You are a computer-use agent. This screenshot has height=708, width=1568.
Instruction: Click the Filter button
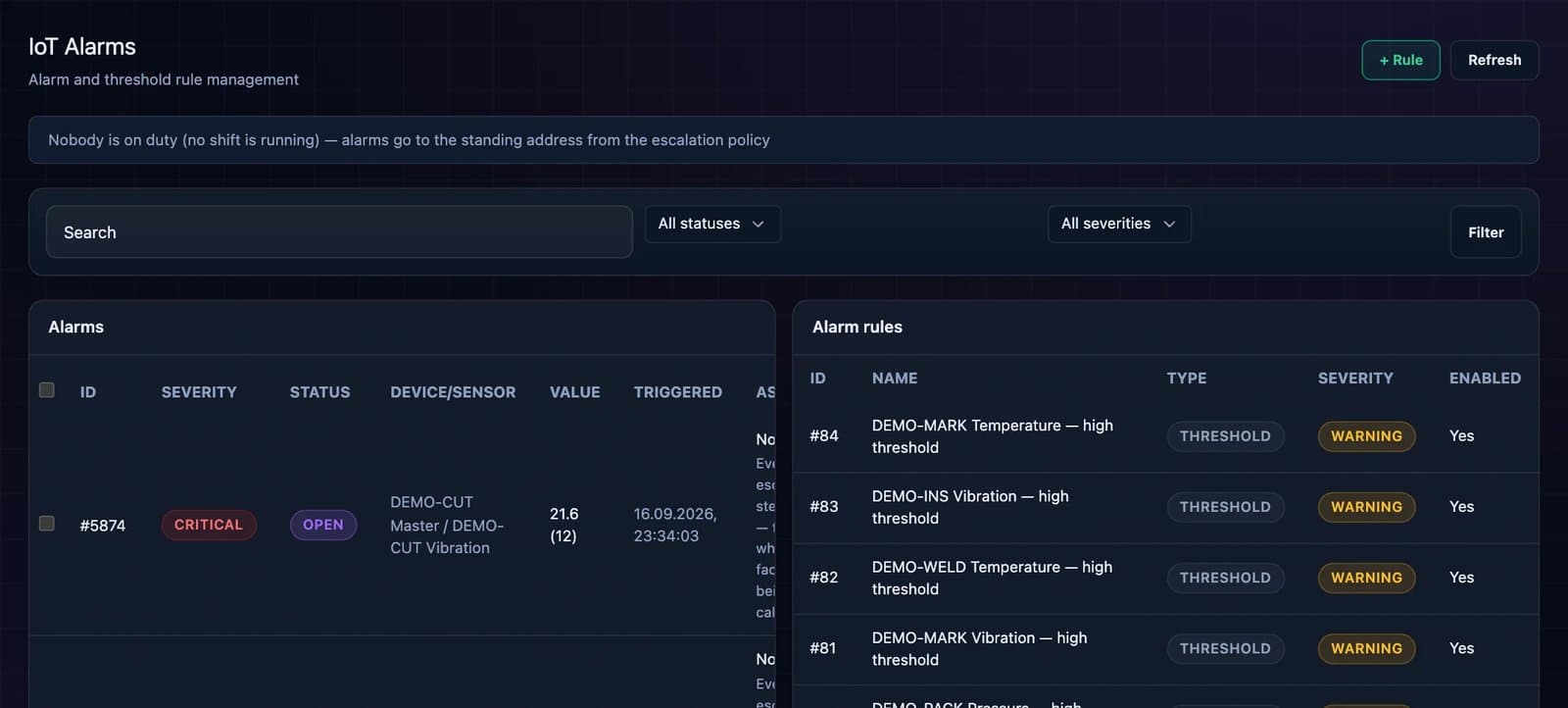1486,232
